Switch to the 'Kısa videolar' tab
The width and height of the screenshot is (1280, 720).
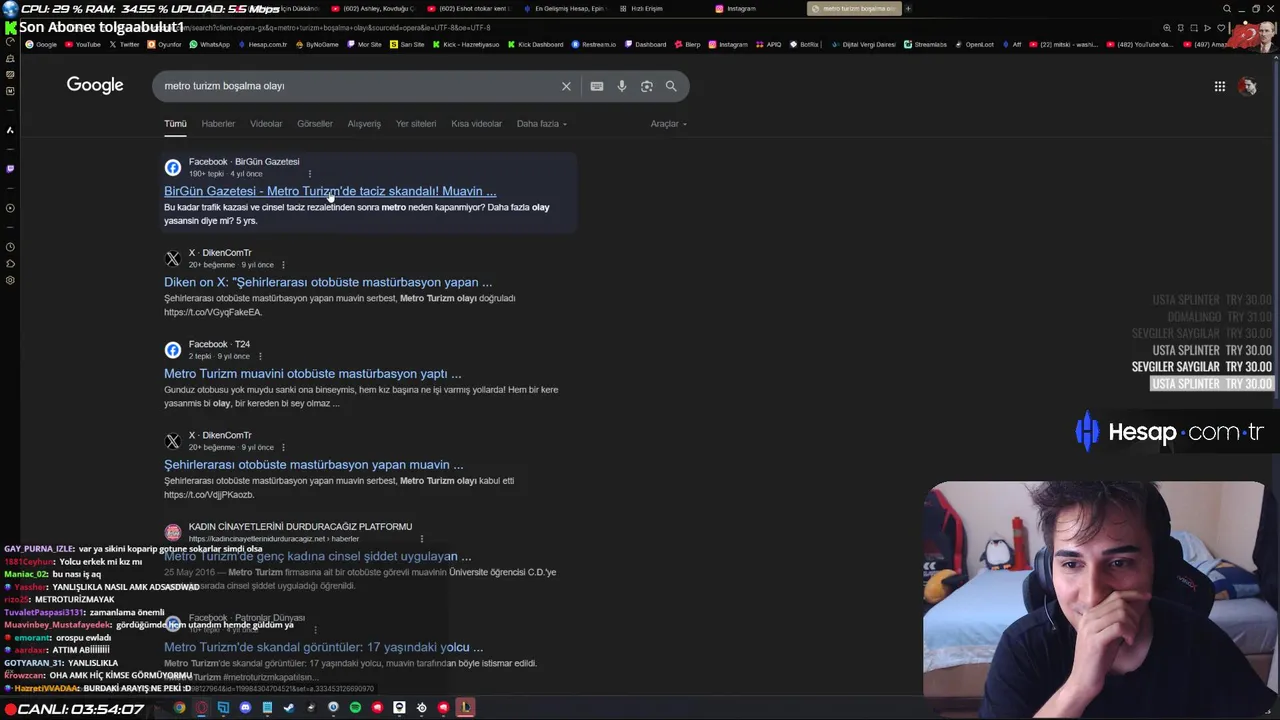point(476,124)
